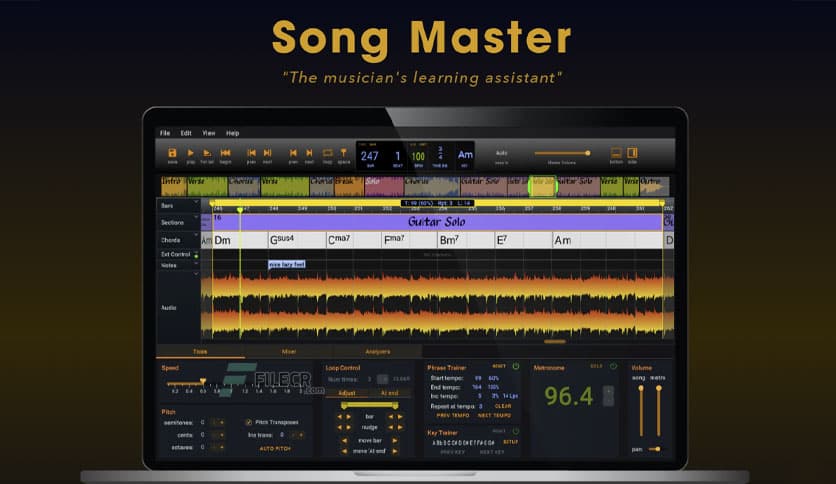This screenshot has width=836, height=484.
Task: Click the save icon in toolbar
Action: point(172,153)
